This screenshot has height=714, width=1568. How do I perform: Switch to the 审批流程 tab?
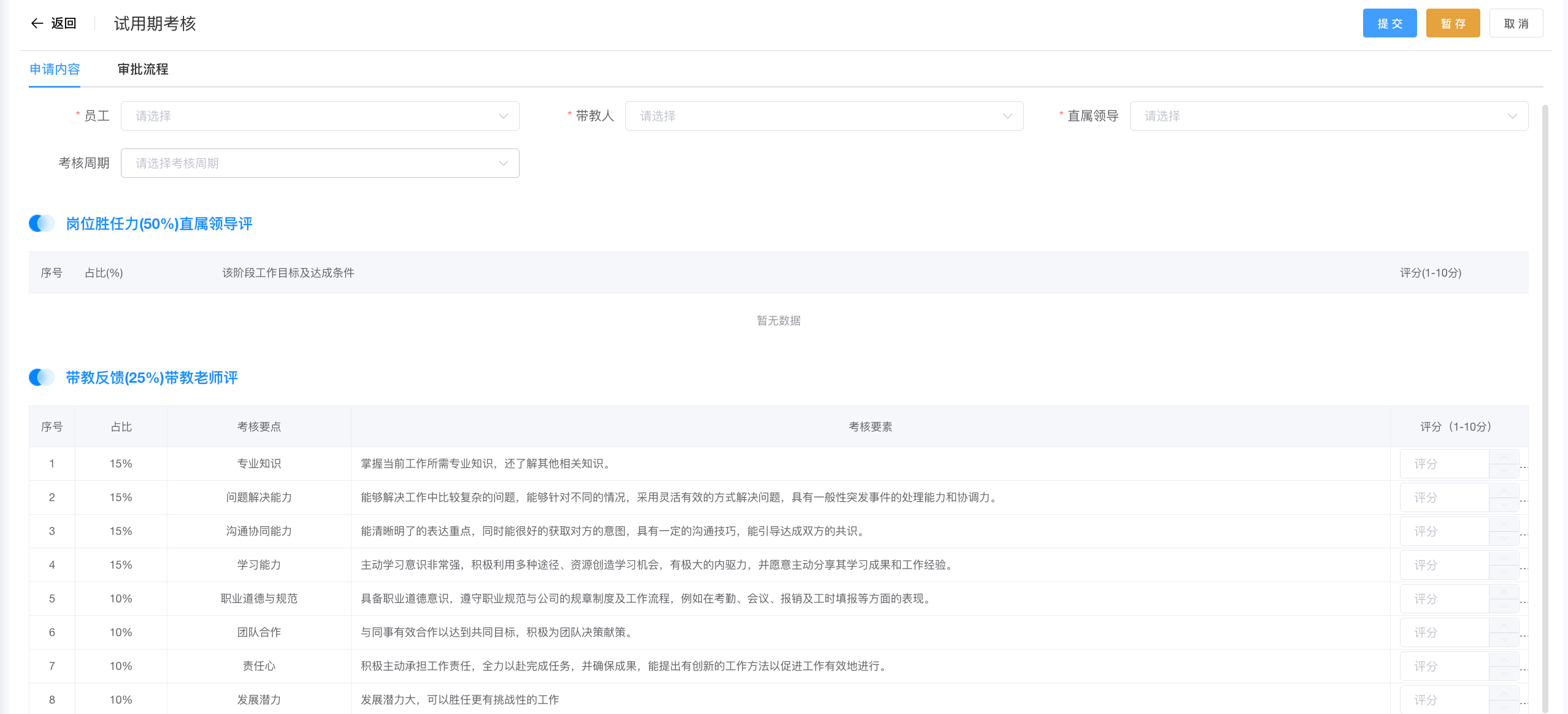143,69
